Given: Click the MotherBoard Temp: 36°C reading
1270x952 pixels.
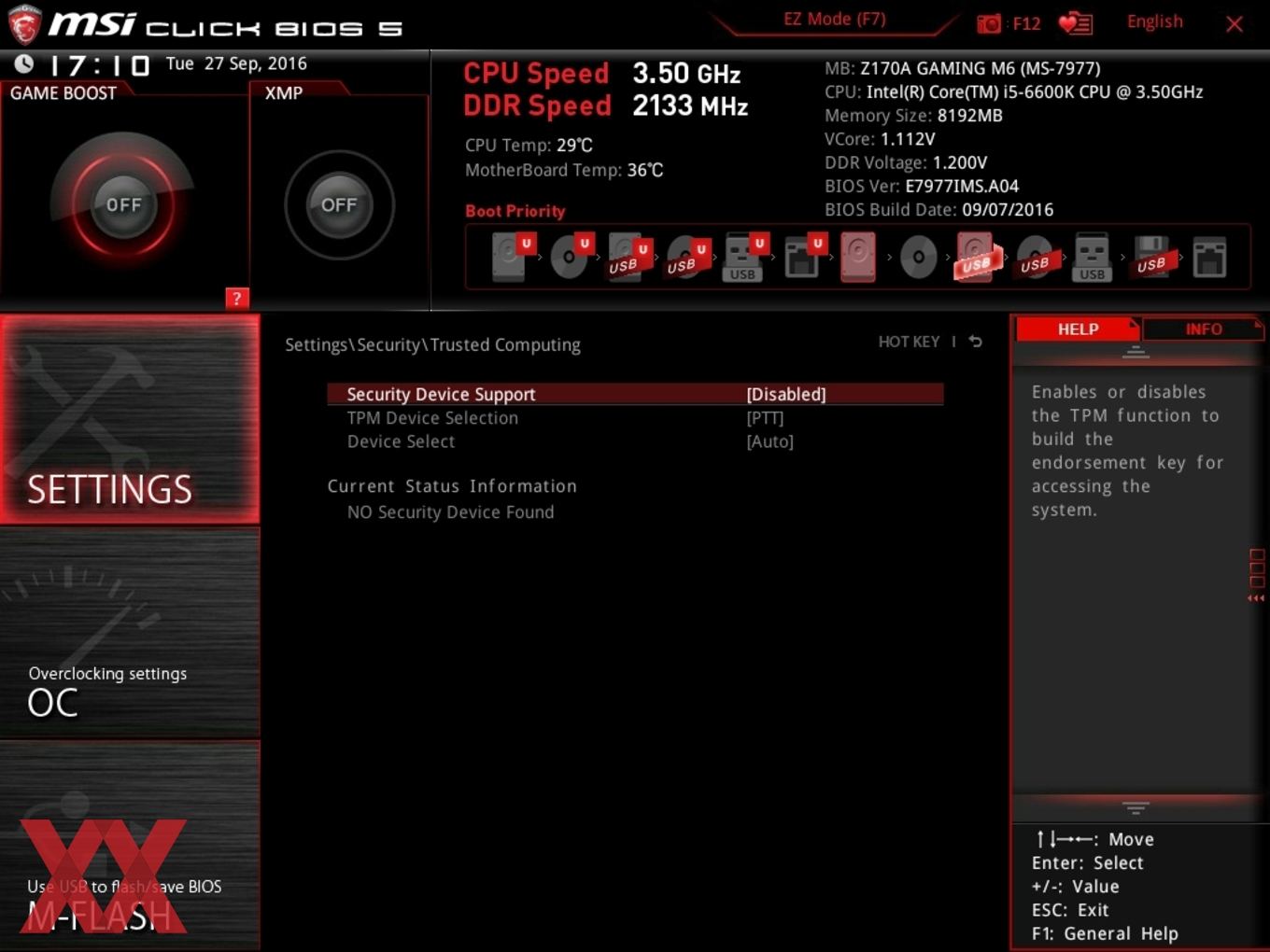Looking at the screenshot, I should (564, 170).
